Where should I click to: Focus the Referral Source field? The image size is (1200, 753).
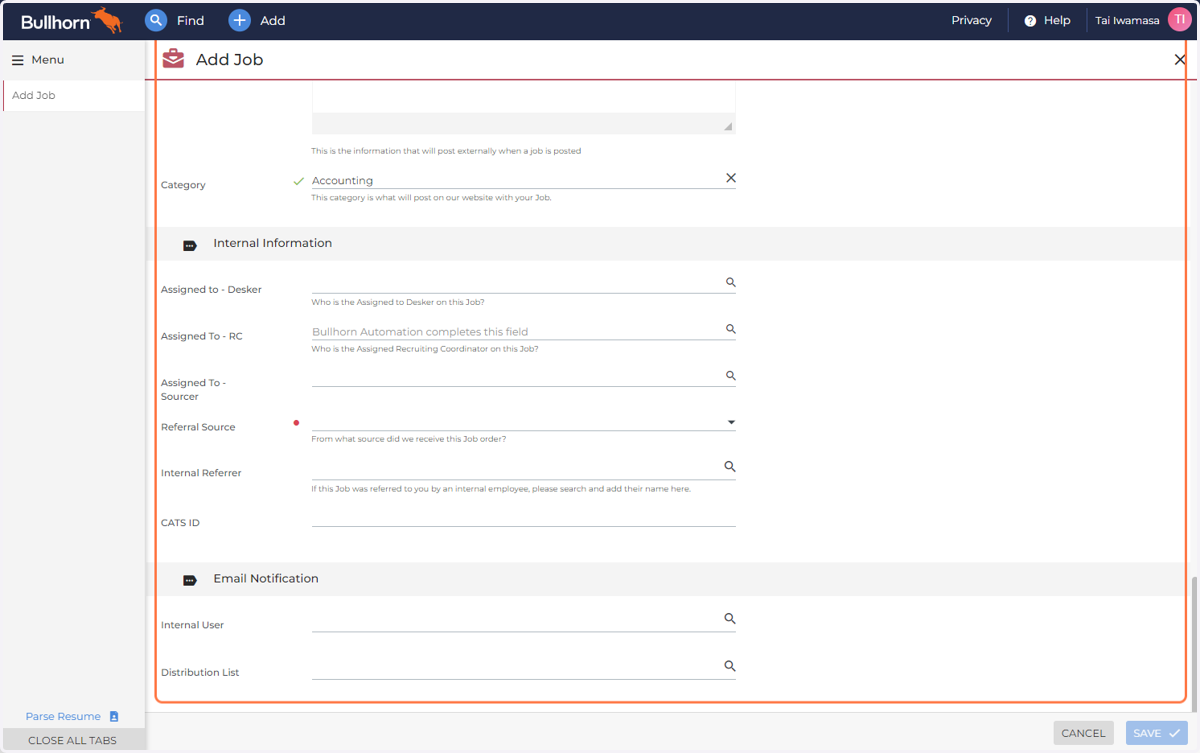point(523,422)
